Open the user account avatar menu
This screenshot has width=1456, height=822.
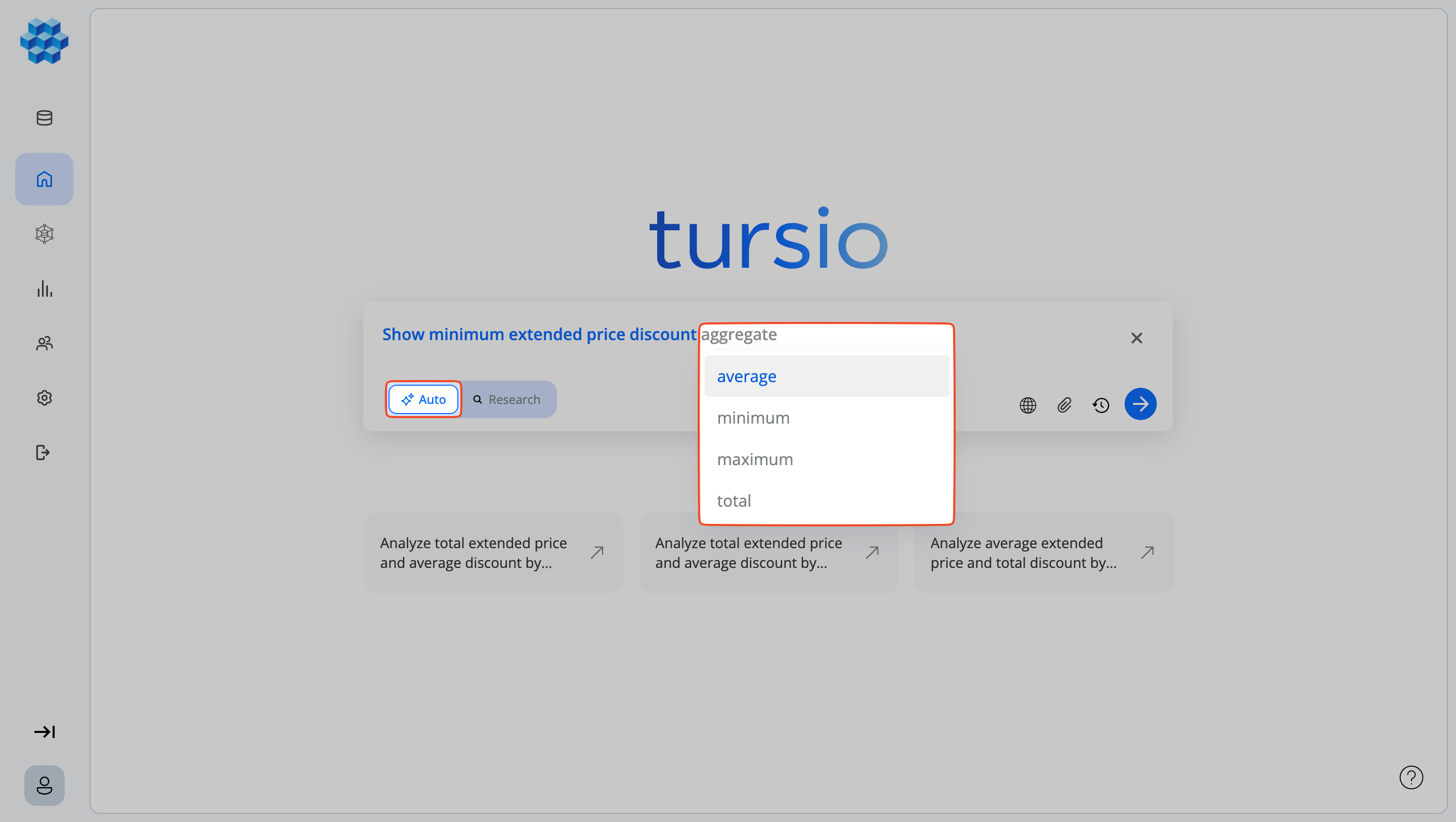click(44, 785)
